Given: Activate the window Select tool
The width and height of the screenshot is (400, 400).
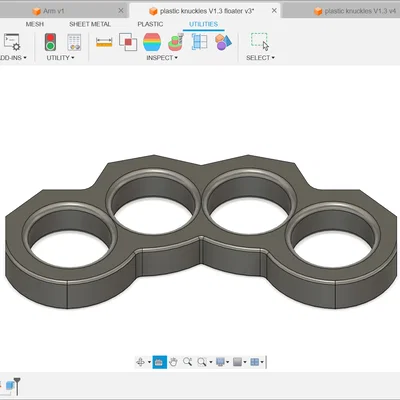Looking at the screenshot, I should click(x=260, y=42).
